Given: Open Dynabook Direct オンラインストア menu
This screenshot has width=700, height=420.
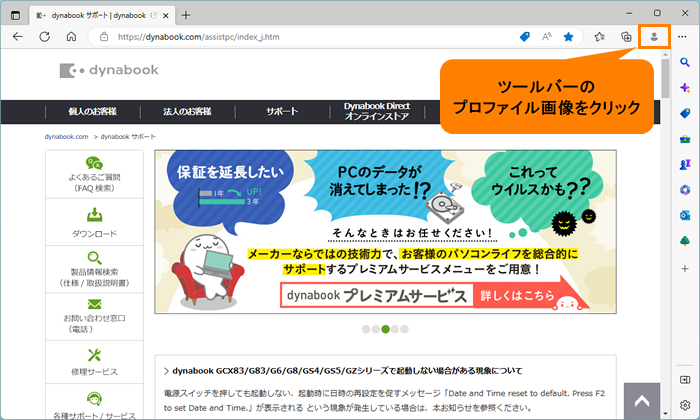Looking at the screenshot, I should [377, 112].
